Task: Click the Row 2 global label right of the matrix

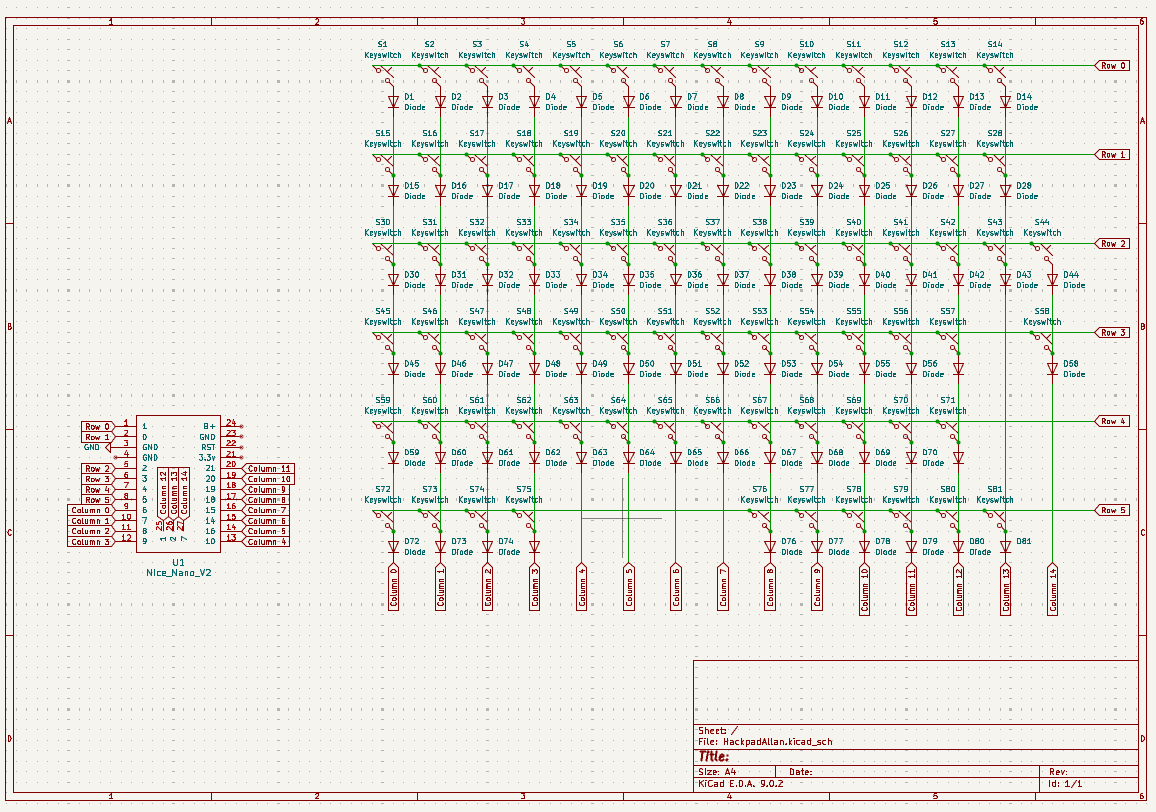Action: [1112, 243]
